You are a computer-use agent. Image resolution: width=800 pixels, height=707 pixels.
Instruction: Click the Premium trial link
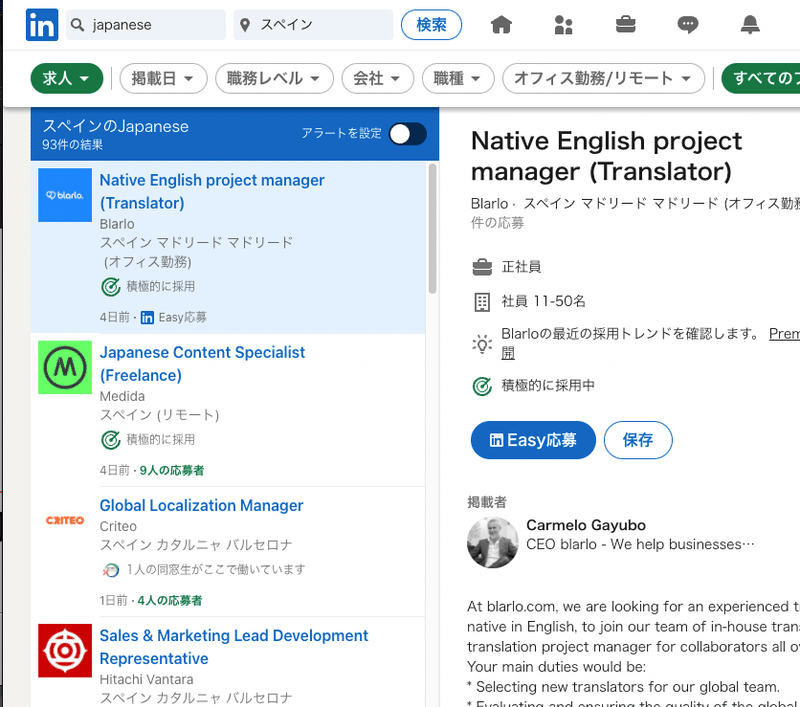pyautogui.click(x=784, y=334)
